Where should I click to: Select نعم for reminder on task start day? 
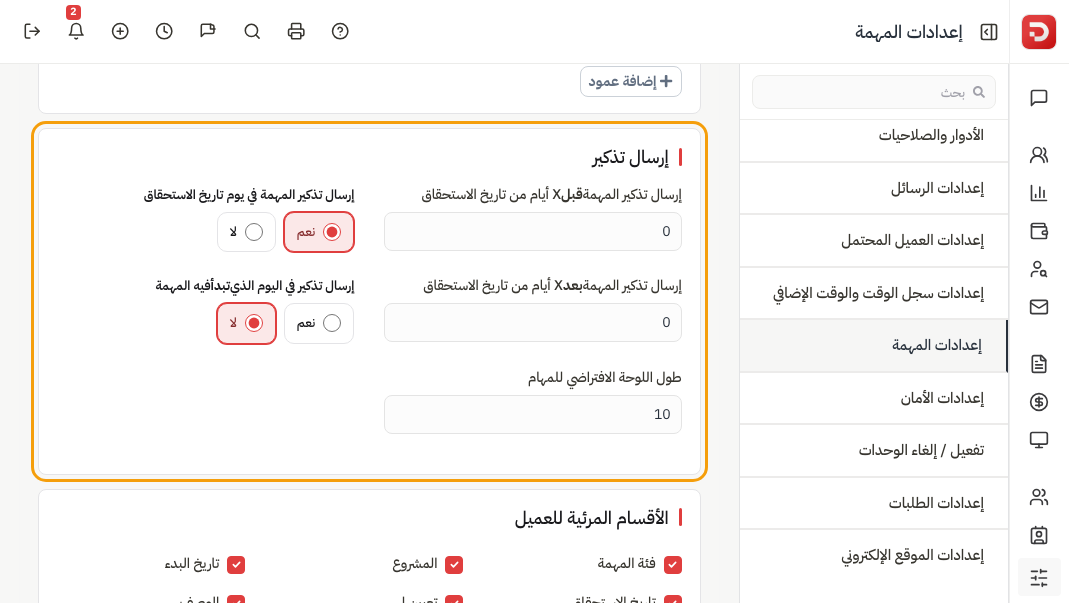coord(319,323)
